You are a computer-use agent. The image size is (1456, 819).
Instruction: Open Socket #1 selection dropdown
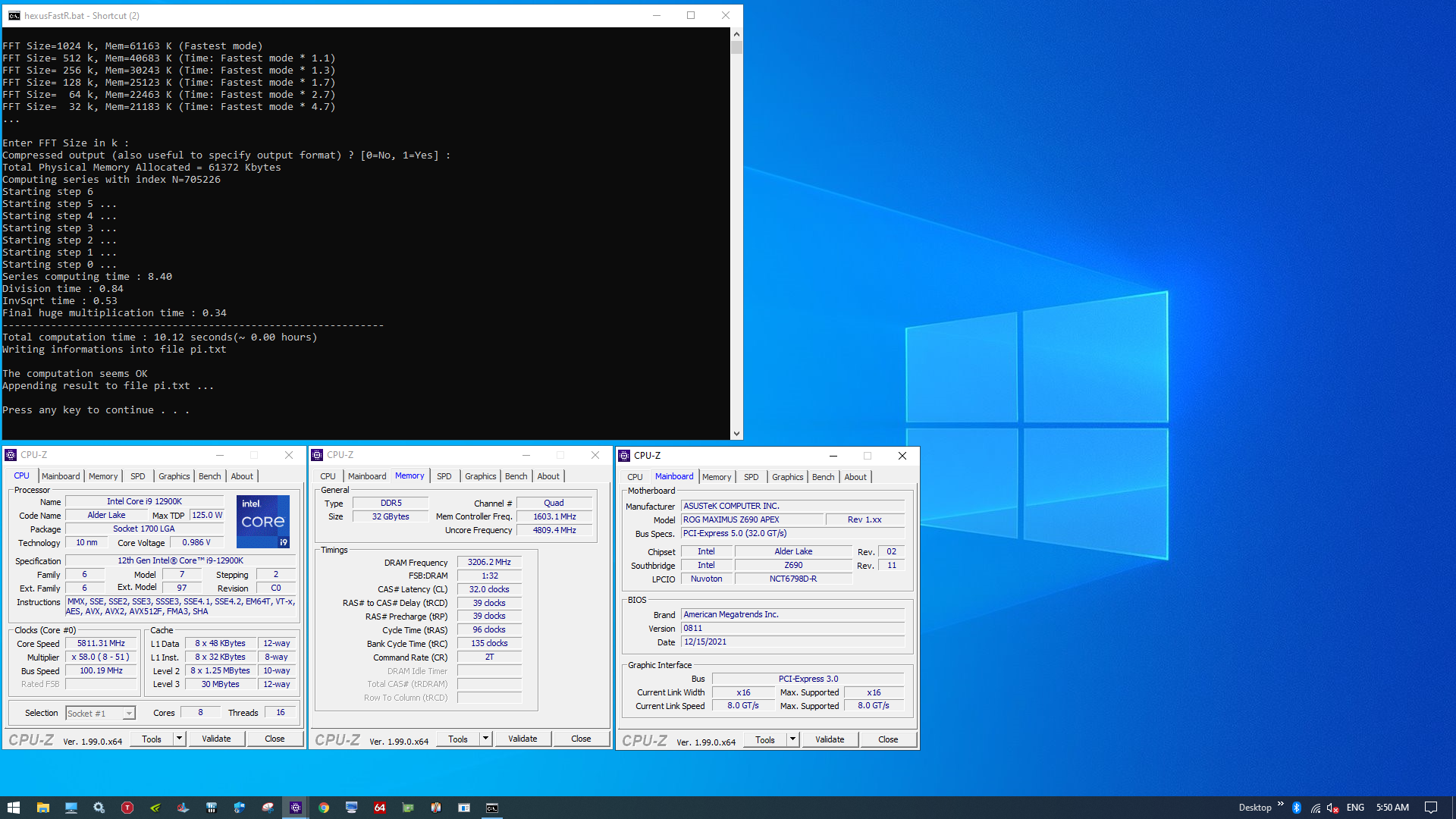129,714
